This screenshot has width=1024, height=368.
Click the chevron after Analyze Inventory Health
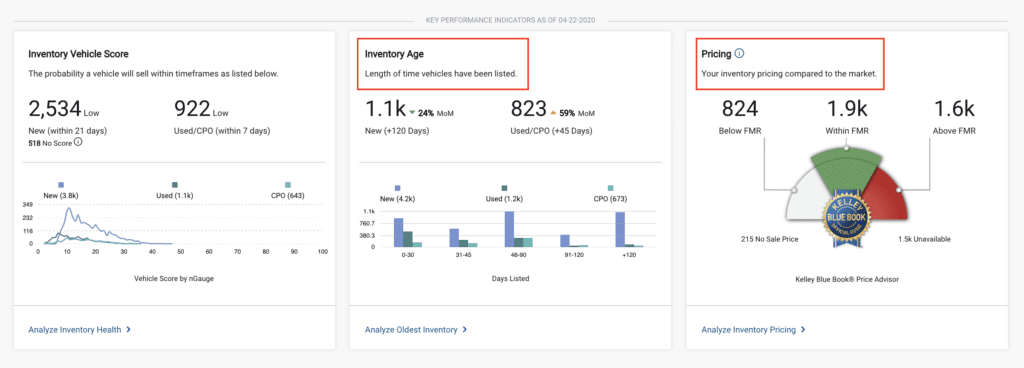tap(129, 330)
